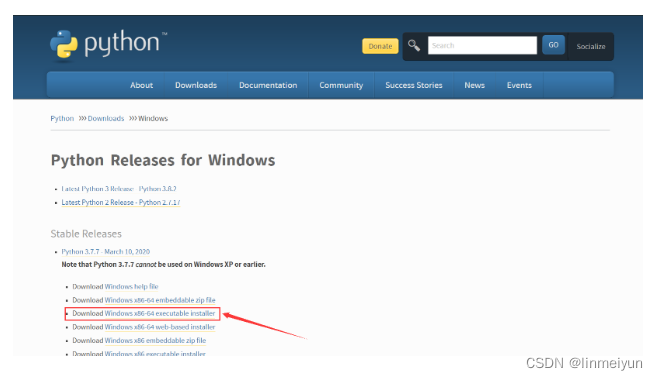Click the Stable Releases heading
Image resolution: width=658 pixels, height=380 pixels.
click(x=86, y=234)
